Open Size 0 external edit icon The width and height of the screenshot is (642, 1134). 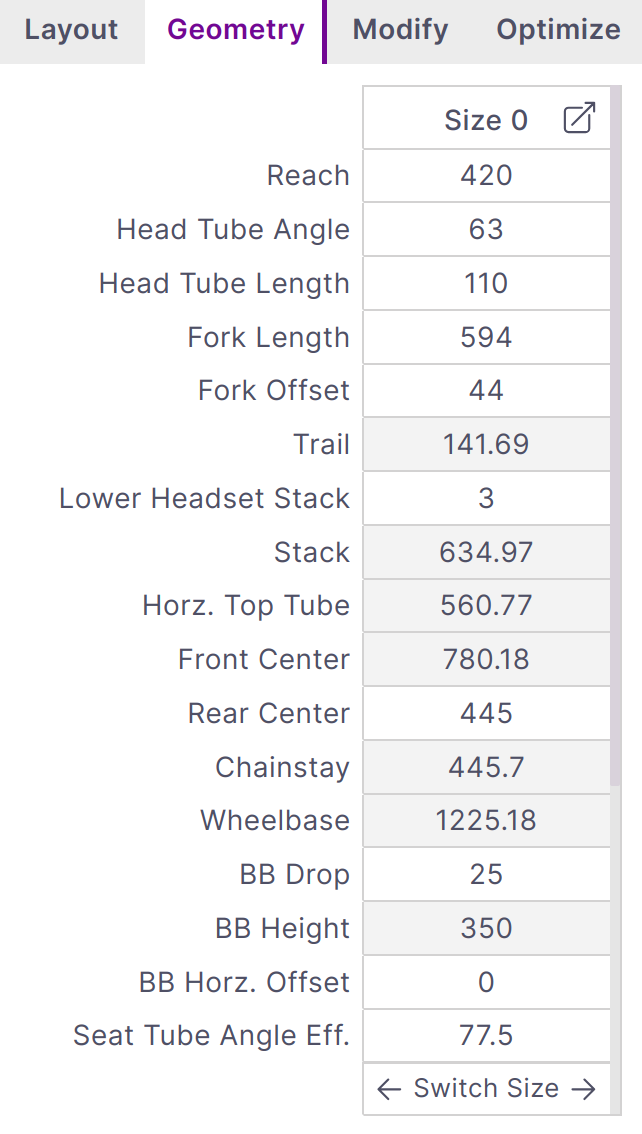579,119
